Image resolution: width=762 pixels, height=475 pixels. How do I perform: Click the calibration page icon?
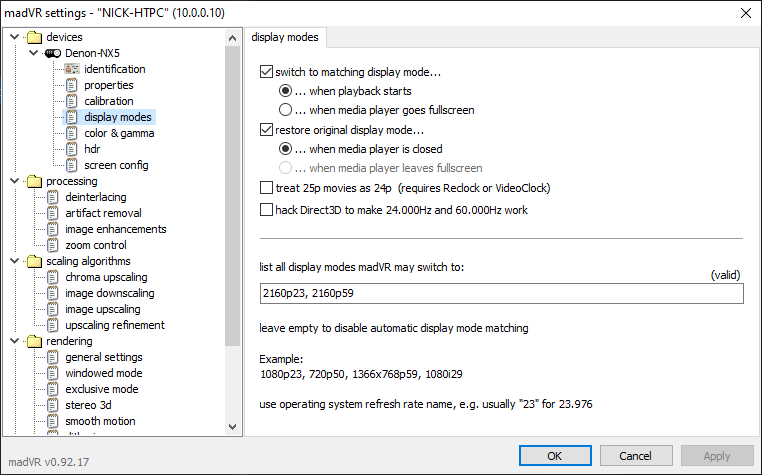71,101
